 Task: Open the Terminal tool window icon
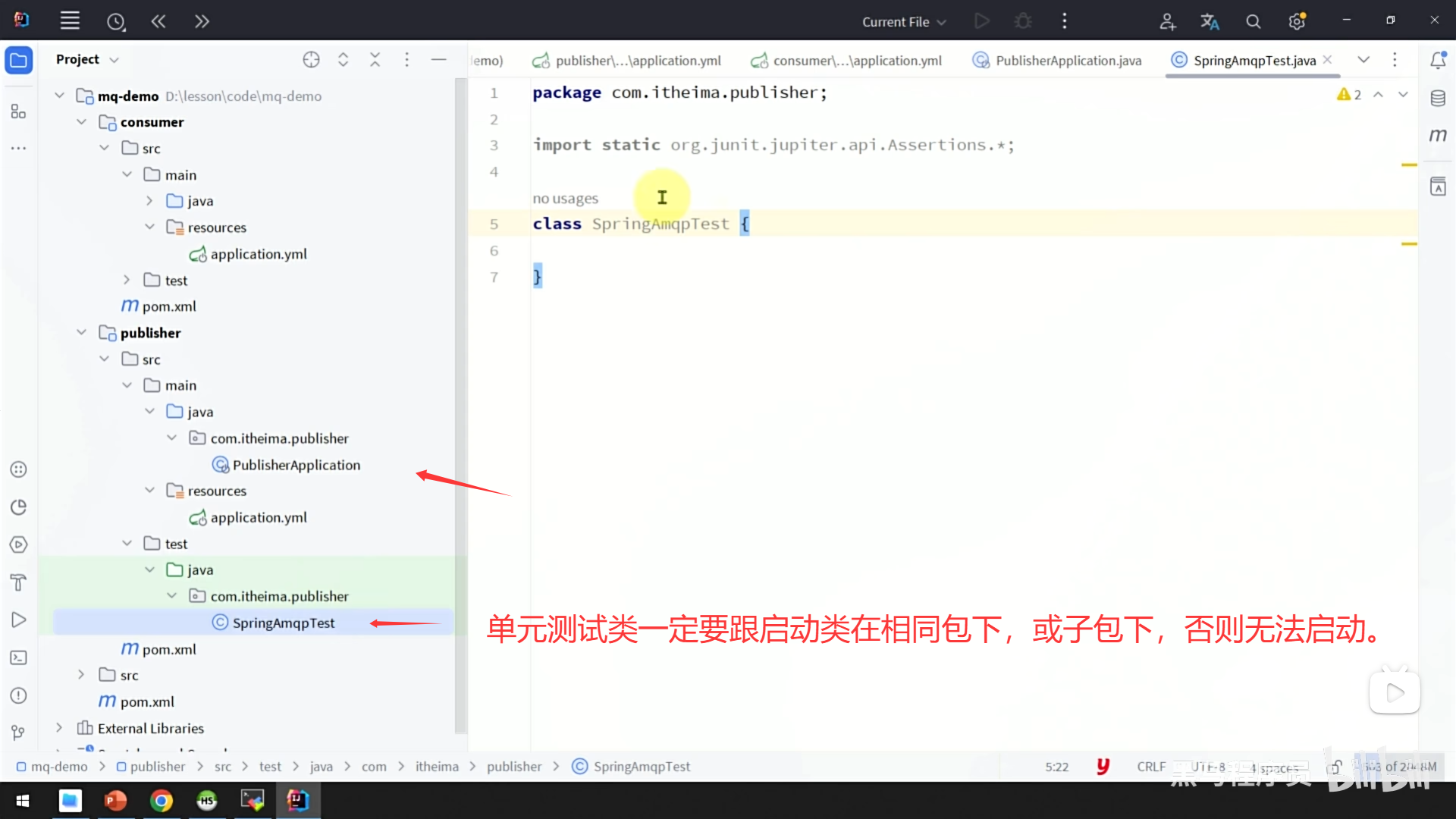pos(19,657)
